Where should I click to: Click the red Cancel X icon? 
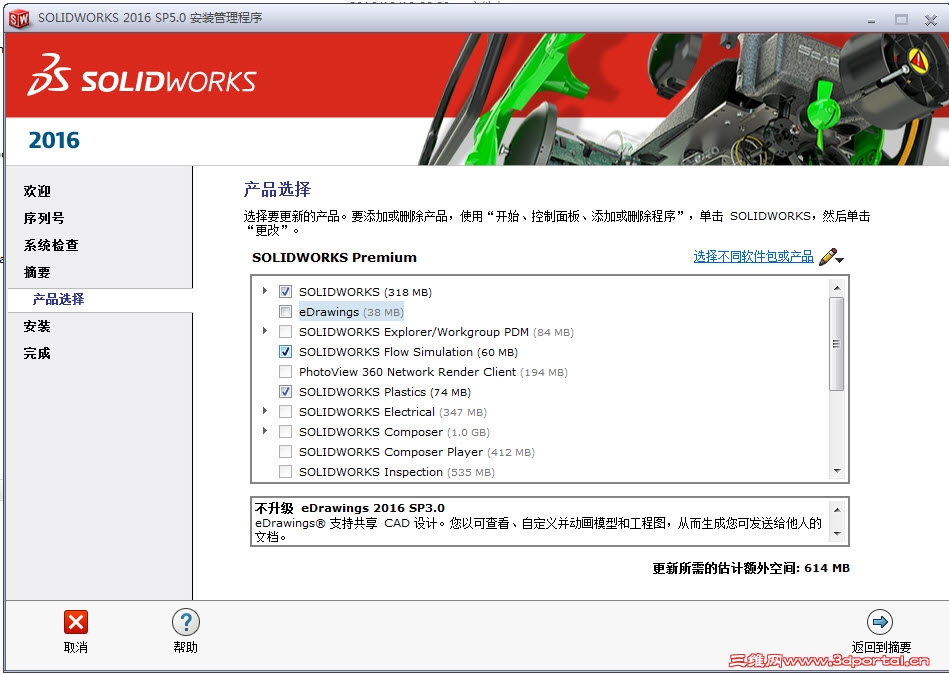point(76,622)
